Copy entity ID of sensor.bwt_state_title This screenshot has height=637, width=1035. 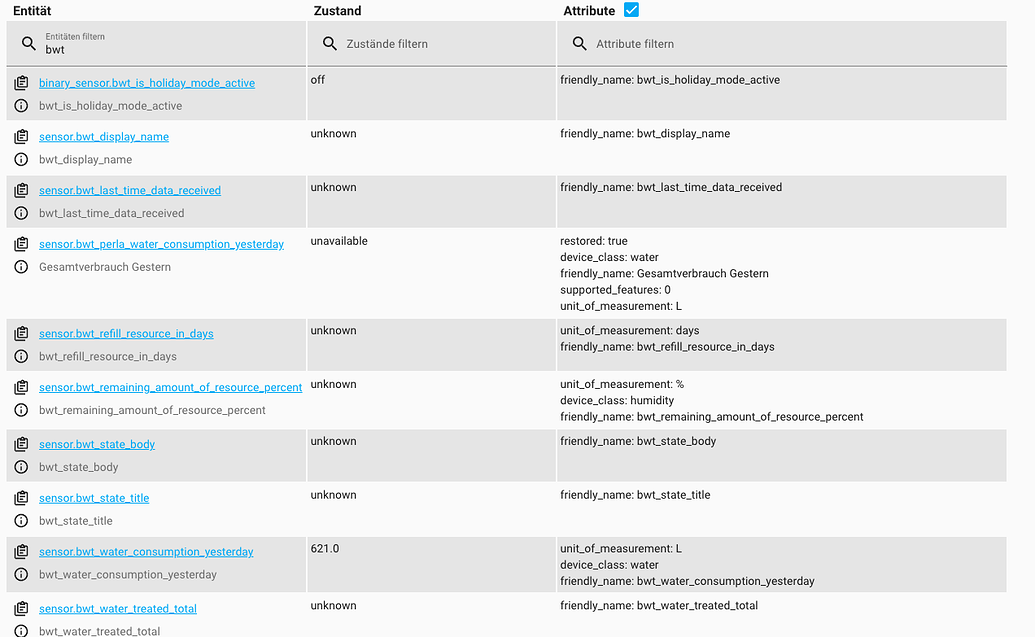20,497
